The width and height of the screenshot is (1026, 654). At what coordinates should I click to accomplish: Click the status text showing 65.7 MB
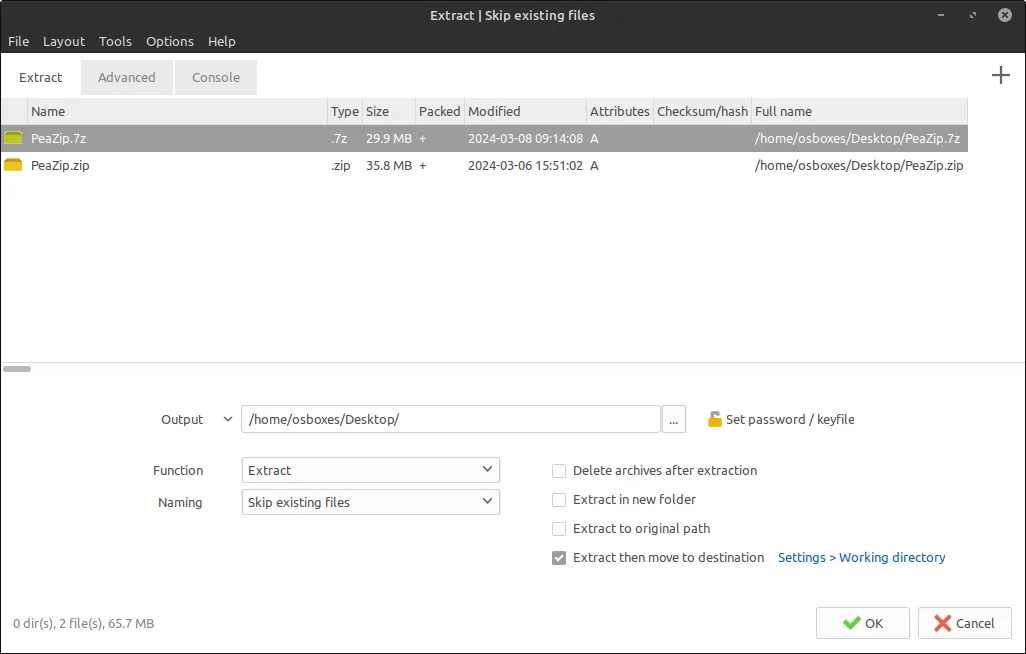(84, 624)
